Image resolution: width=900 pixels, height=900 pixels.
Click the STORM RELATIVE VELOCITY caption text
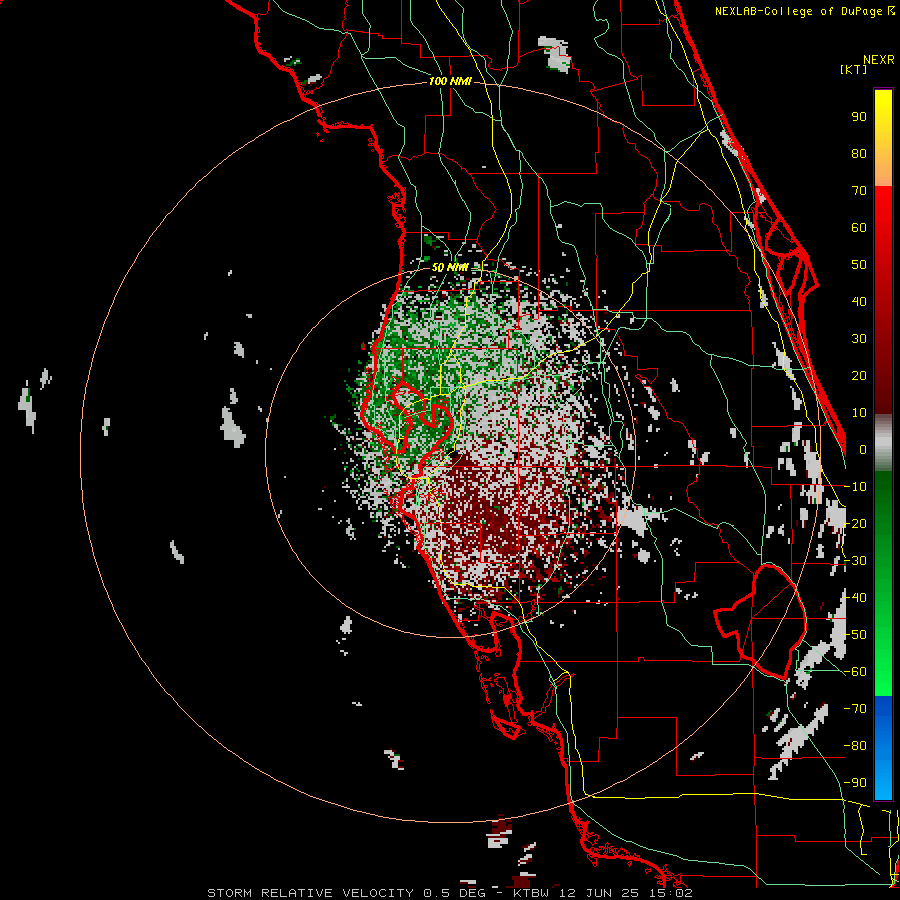point(310,893)
